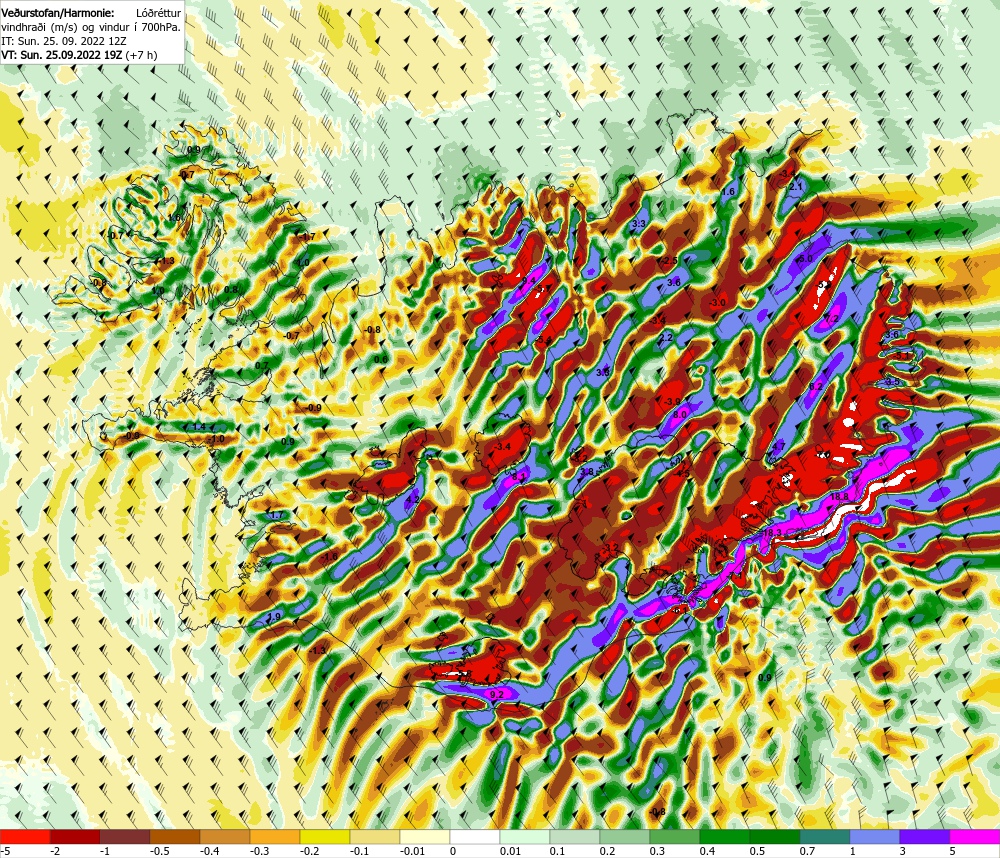Click the map value "9.4"
Screen dimensions: 1000x858
pyautogui.click(x=529, y=281)
